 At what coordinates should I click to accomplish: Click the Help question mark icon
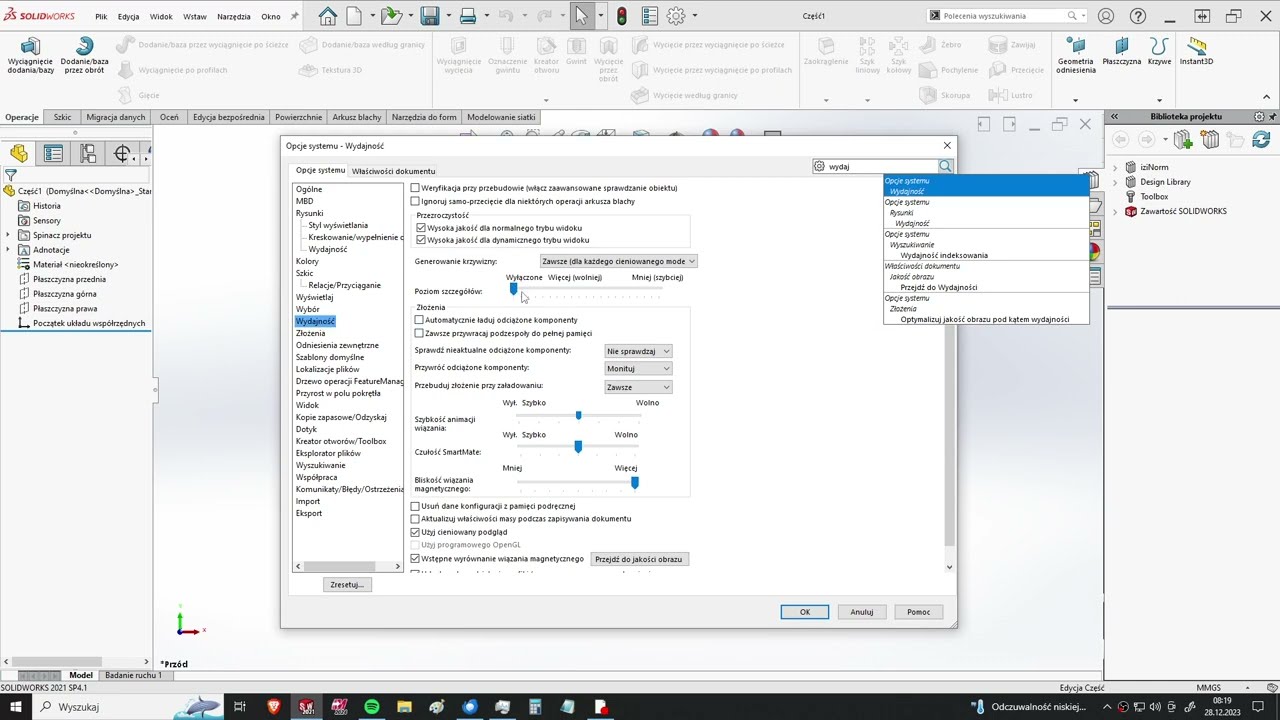(1138, 16)
